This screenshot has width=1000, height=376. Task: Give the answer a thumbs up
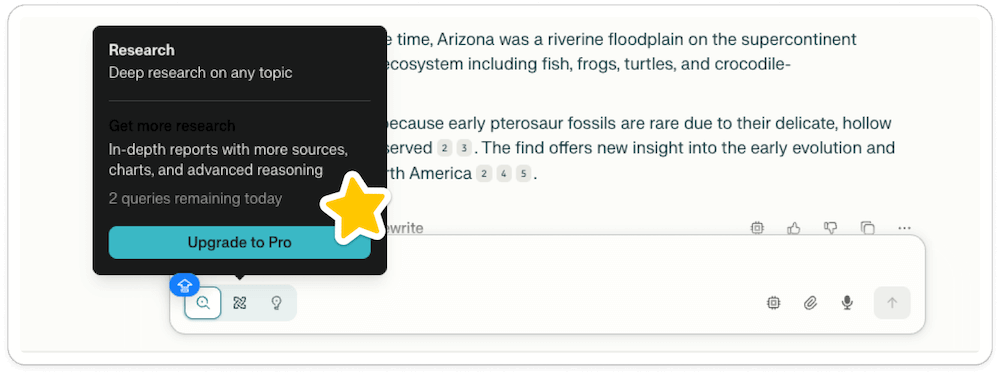793,228
